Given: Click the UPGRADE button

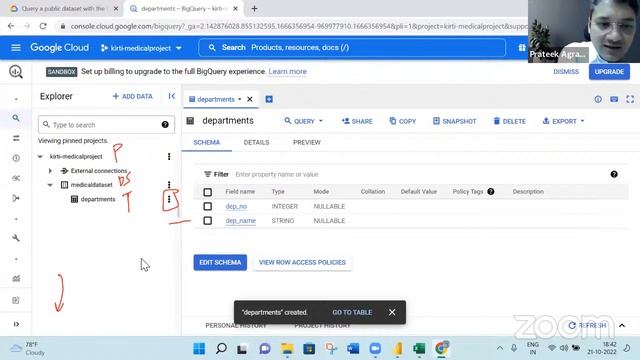Looking at the screenshot, I should coord(609,72).
